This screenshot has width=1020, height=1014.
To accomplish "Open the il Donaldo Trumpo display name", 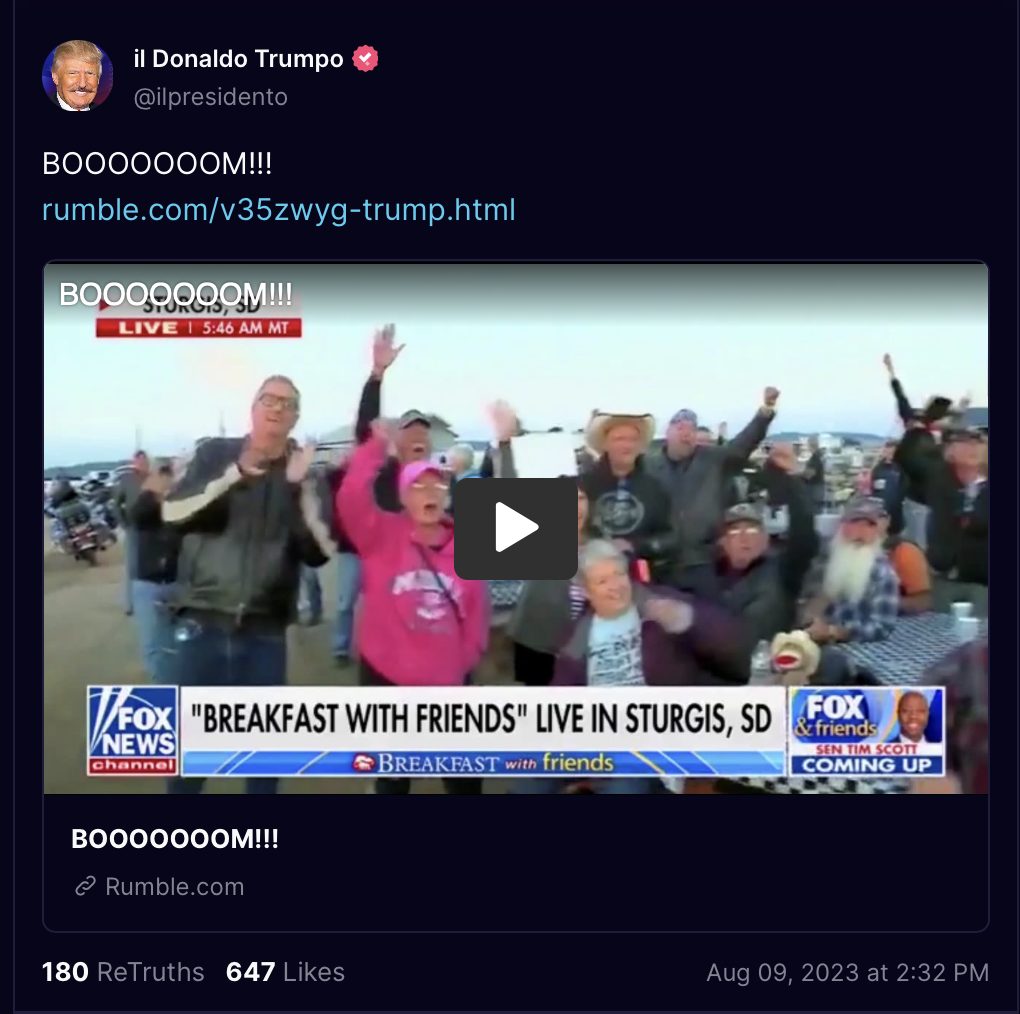I will point(238,59).
